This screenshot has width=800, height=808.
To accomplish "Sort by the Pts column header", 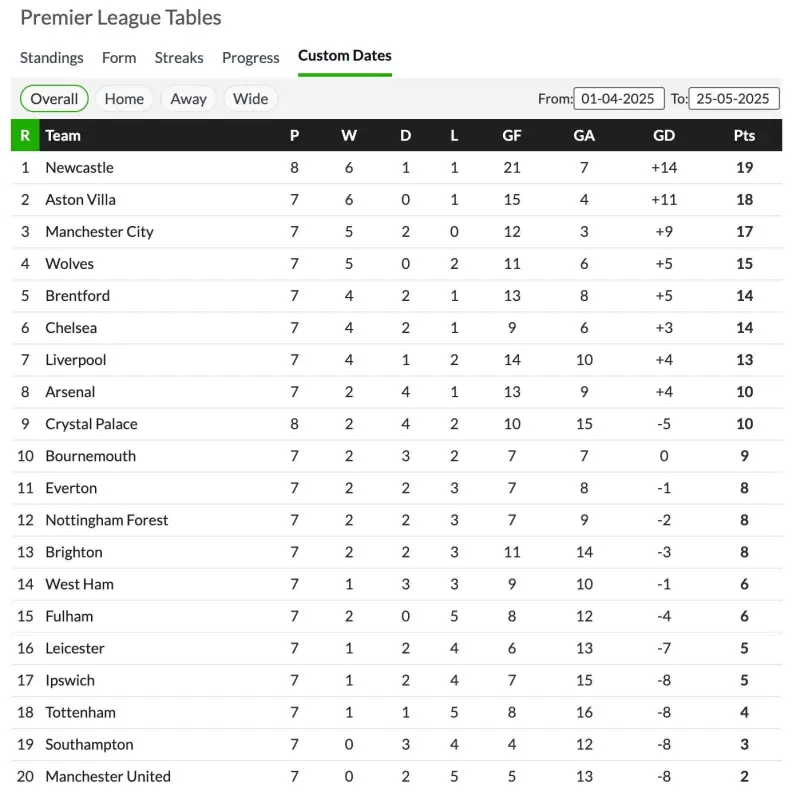I will pos(744,136).
